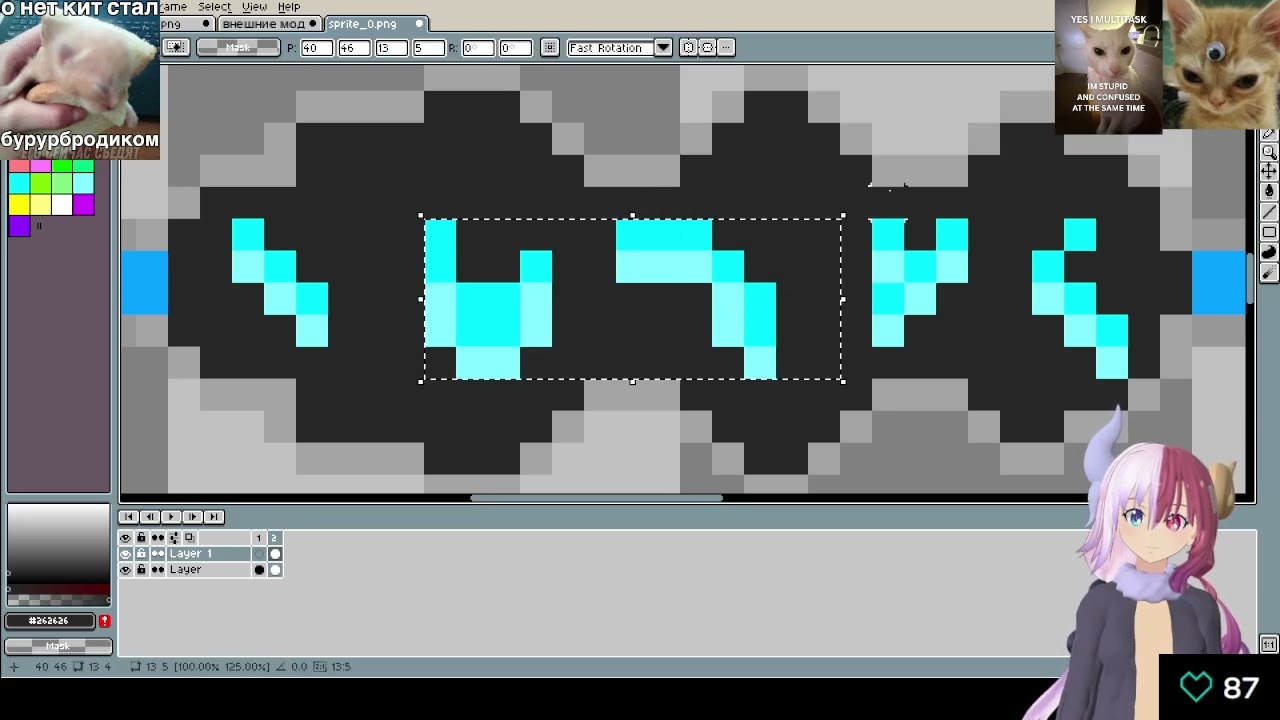Select bottom Layer cel at frame 1
1280x720 pixels.
259,570
